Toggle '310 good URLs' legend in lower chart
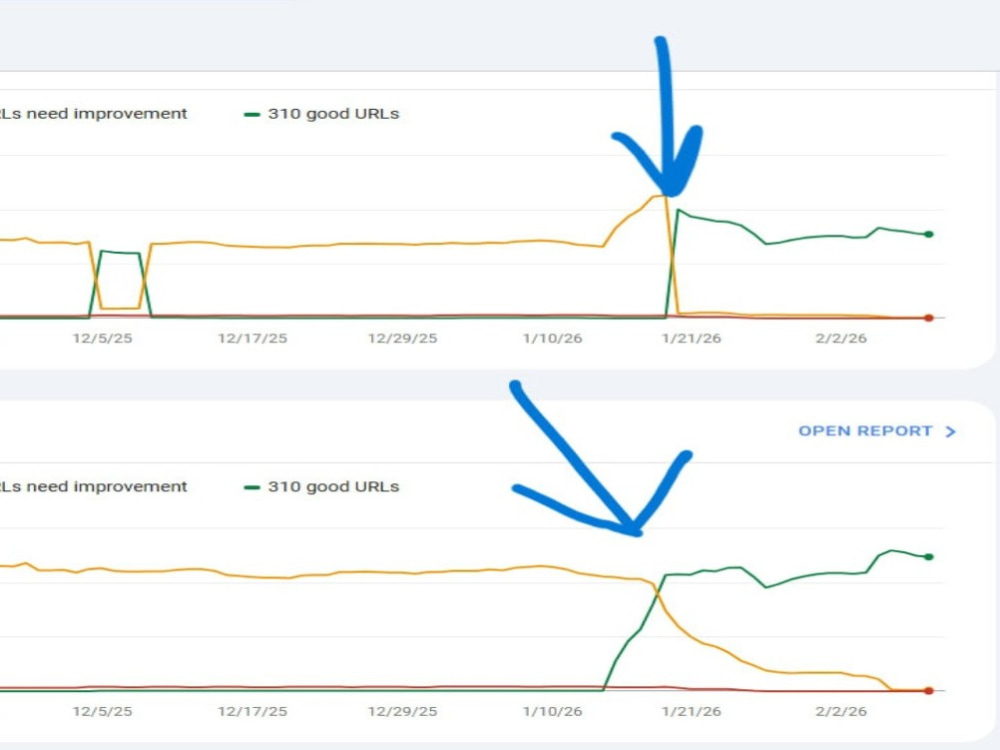This screenshot has width=1000, height=750. point(321,487)
